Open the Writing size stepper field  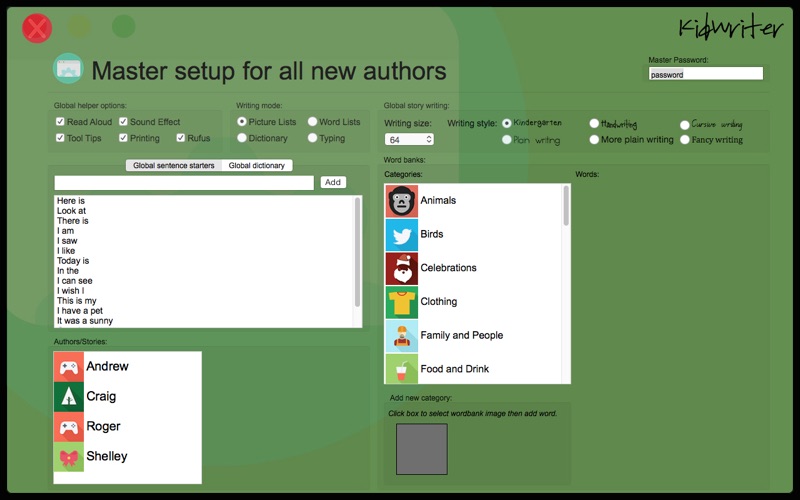pos(409,139)
